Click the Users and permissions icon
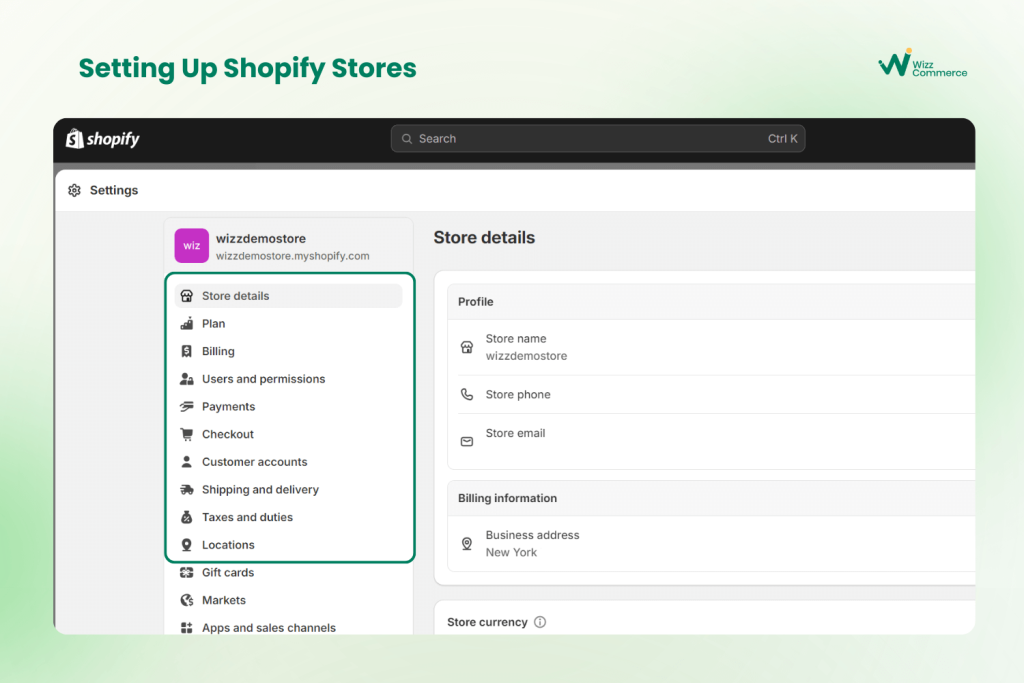The width and height of the screenshot is (1024, 683). (187, 379)
